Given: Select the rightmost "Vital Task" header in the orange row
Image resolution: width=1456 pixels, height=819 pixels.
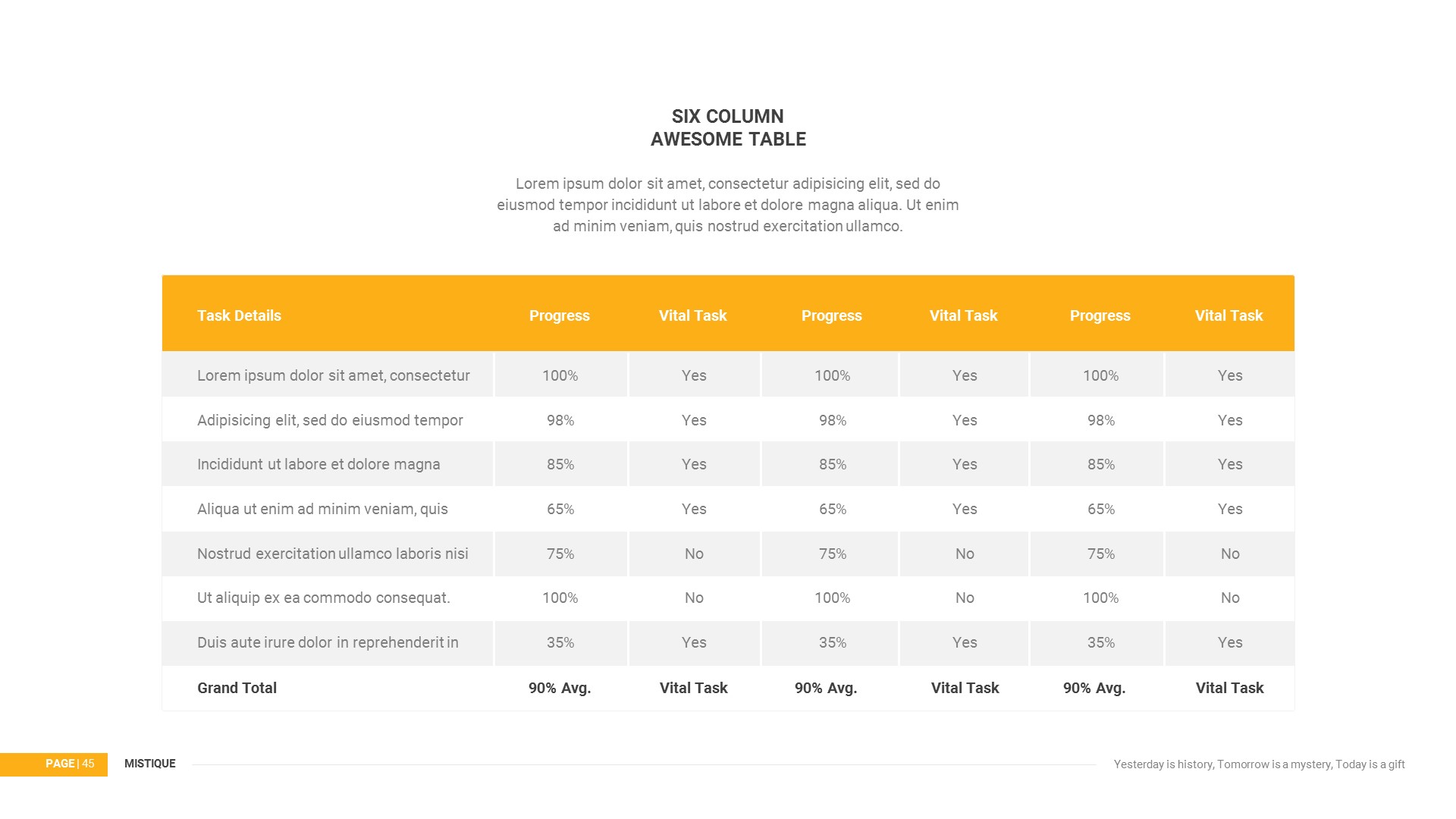Looking at the screenshot, I should 1228,315.
